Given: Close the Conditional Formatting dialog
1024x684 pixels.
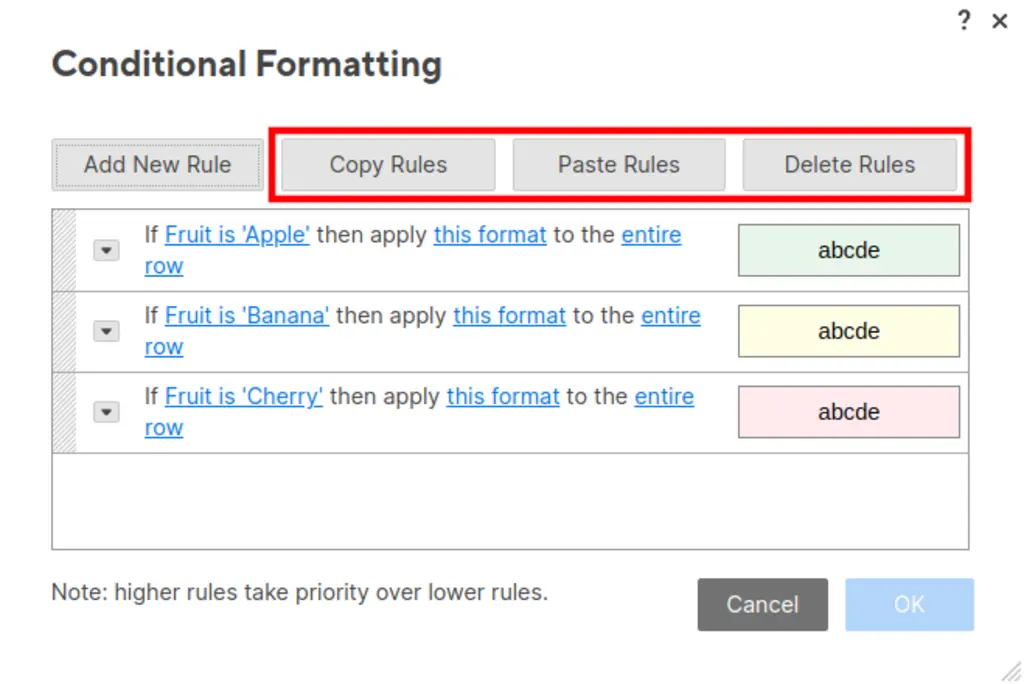Looking at the screenshot, I should (999, 21).
